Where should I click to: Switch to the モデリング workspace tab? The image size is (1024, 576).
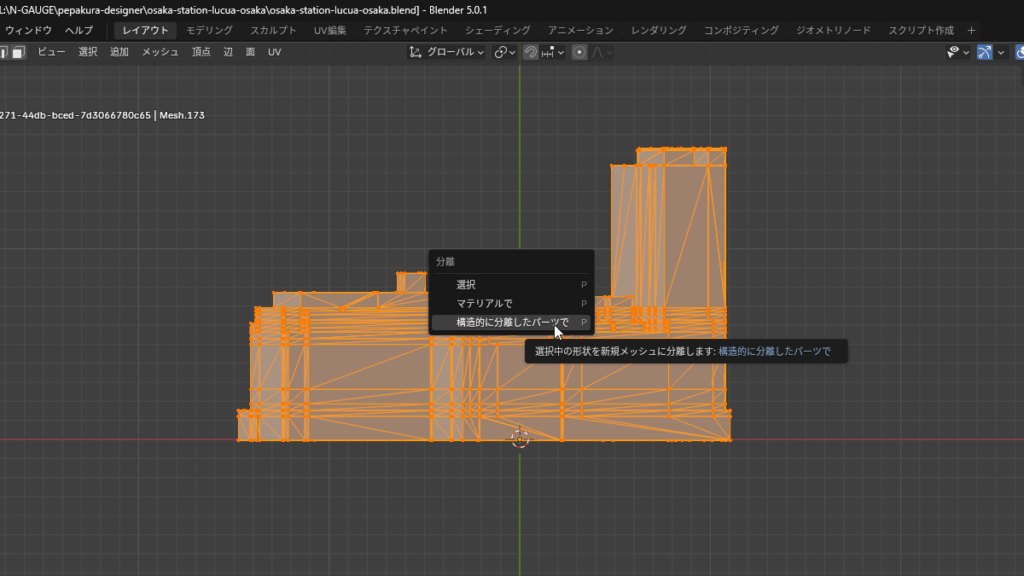point(209,30)
